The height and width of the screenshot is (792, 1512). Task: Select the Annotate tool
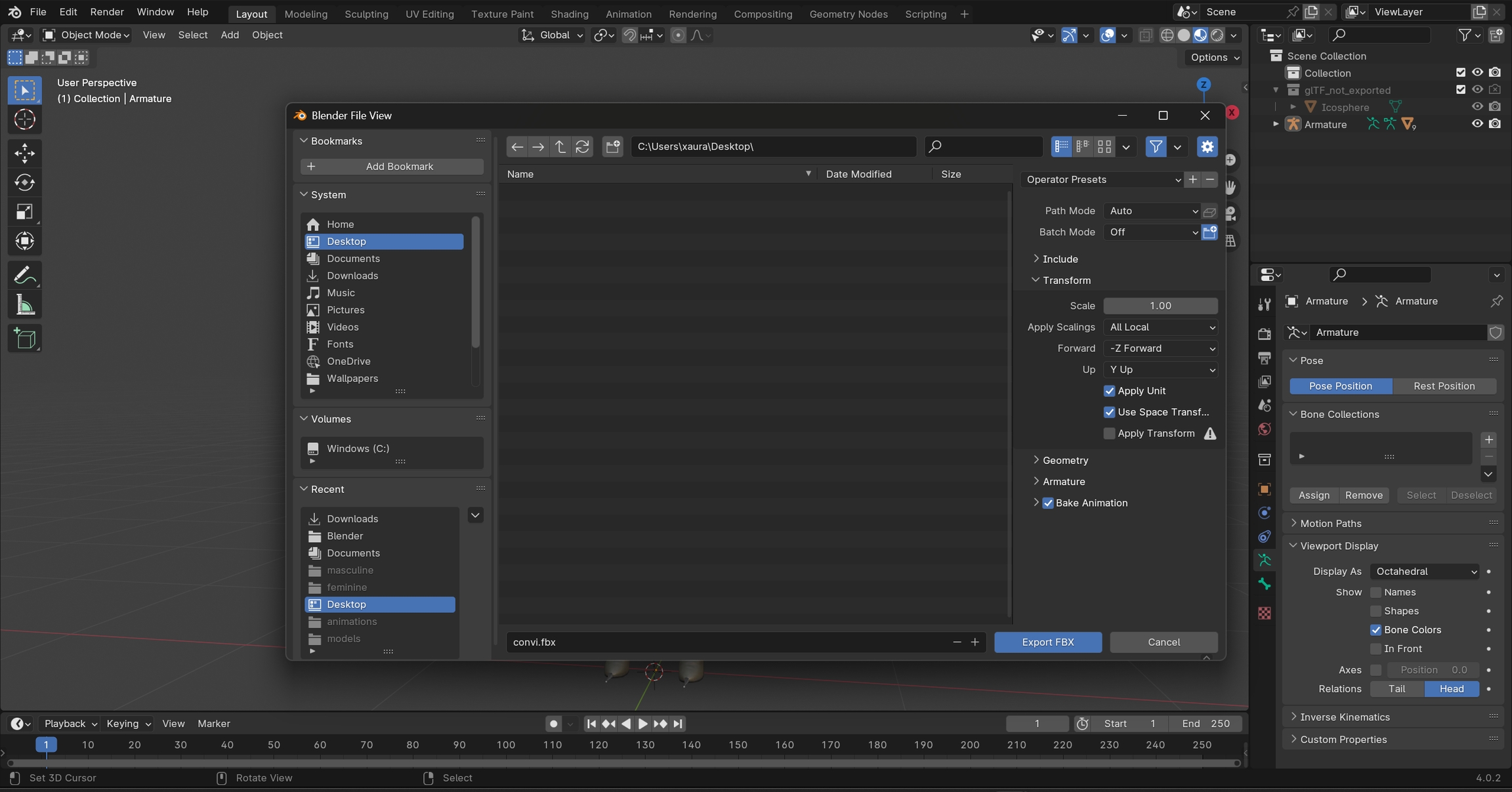(24, 275)
